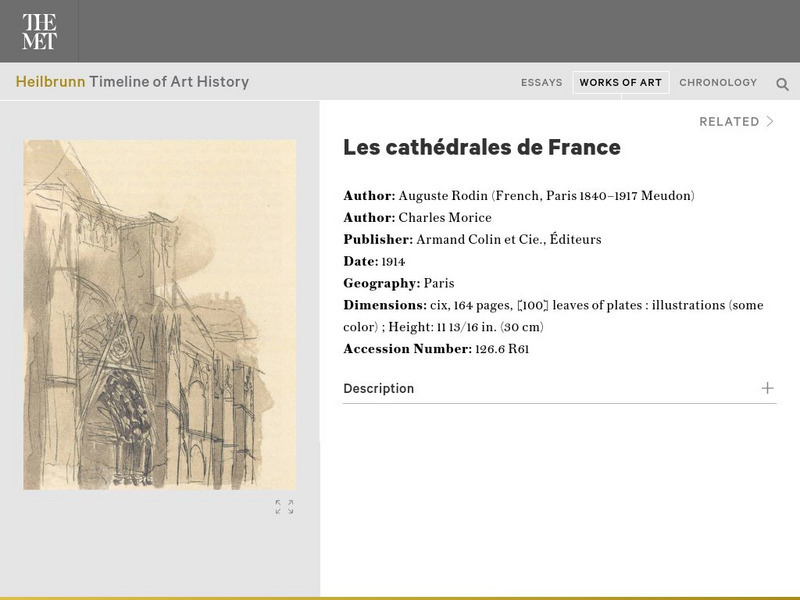The width and height of the screenshot is (800, 600).
Task: Open the Description section
Action: (x=379, y=388)
